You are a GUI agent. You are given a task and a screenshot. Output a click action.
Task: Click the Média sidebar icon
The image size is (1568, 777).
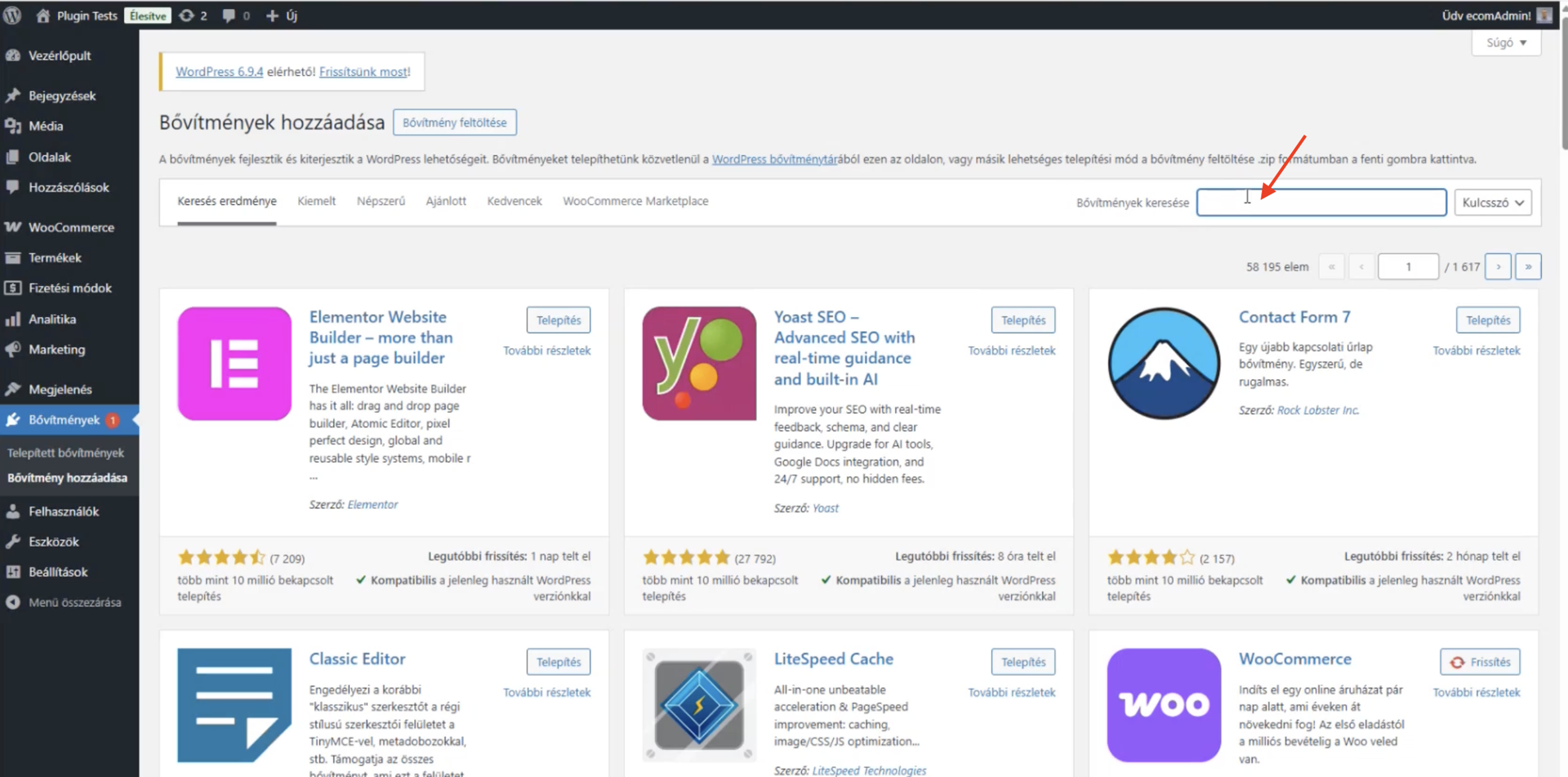point(13,126)
